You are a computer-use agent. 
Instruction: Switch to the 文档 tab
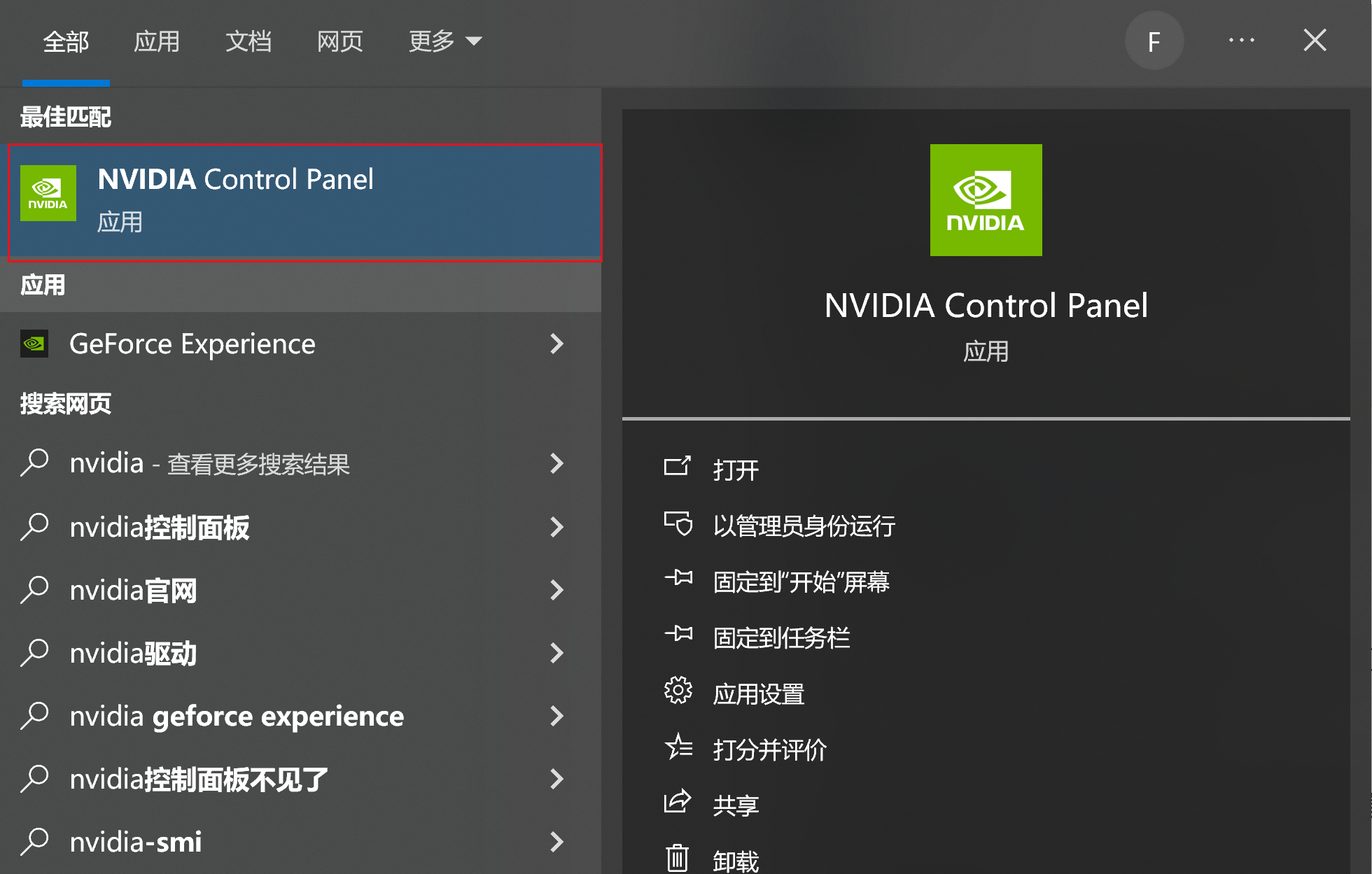[248, 41]
